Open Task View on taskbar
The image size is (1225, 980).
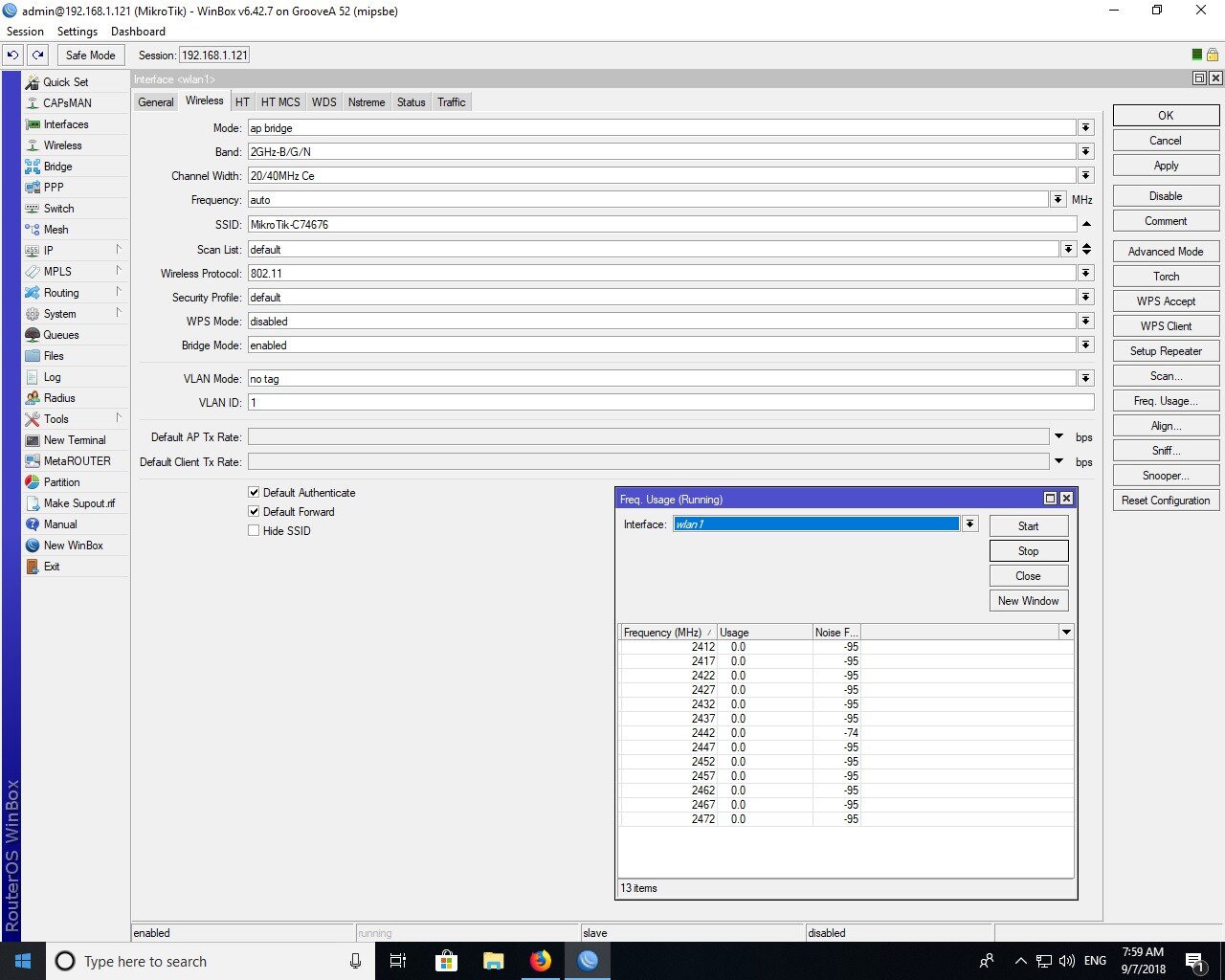(x=398, y=961)
